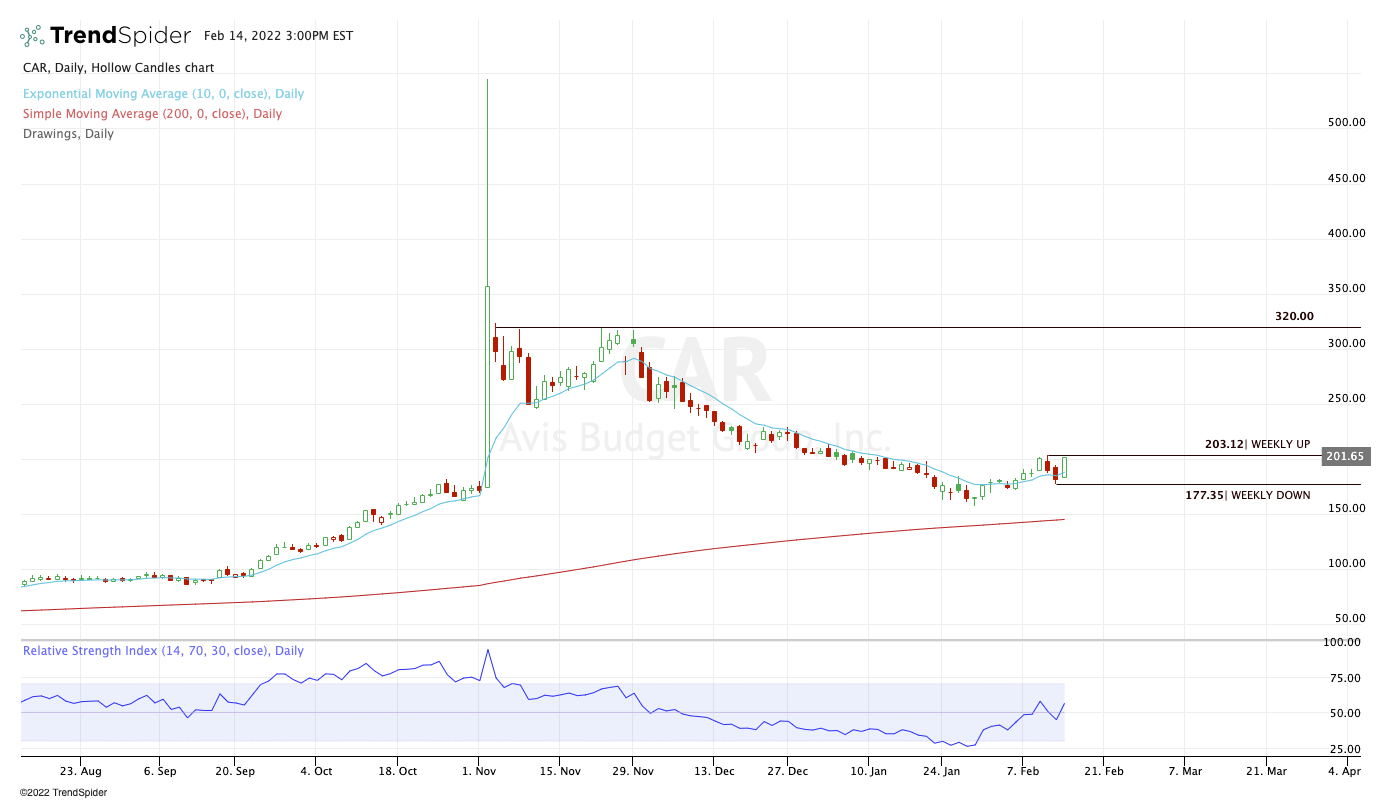Click the 29. Nov date label

coord(632,771)
